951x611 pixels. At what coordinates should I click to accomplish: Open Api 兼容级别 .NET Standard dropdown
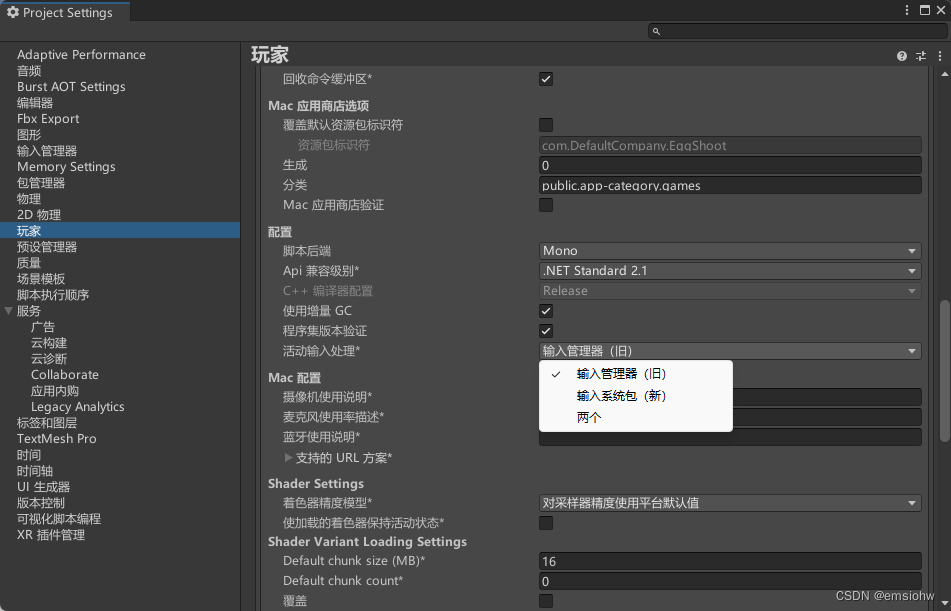pos(730,271)
